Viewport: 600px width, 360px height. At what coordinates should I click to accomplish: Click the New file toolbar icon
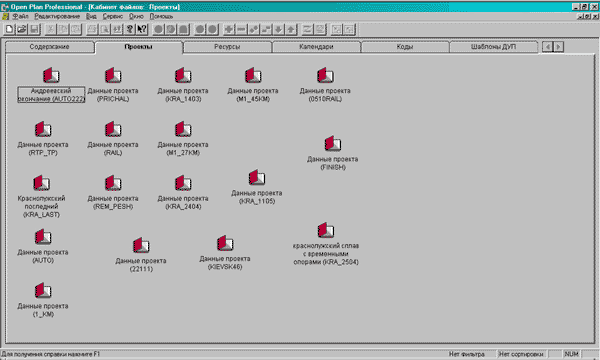(10, 29)
